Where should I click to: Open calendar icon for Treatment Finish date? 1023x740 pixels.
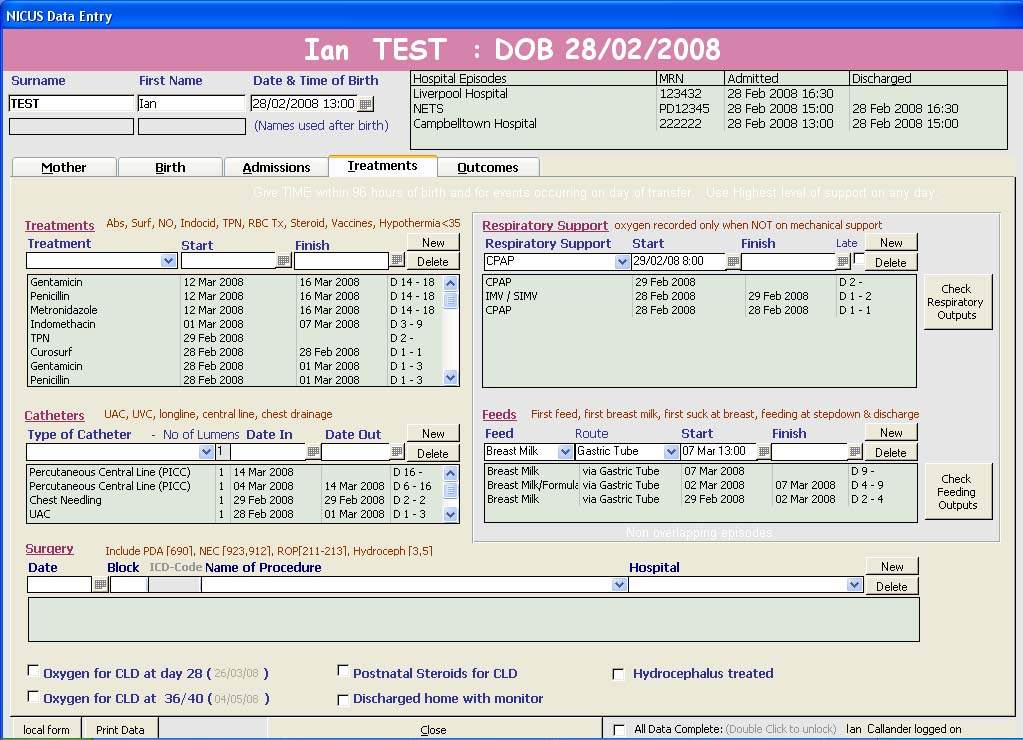(397, 261)
